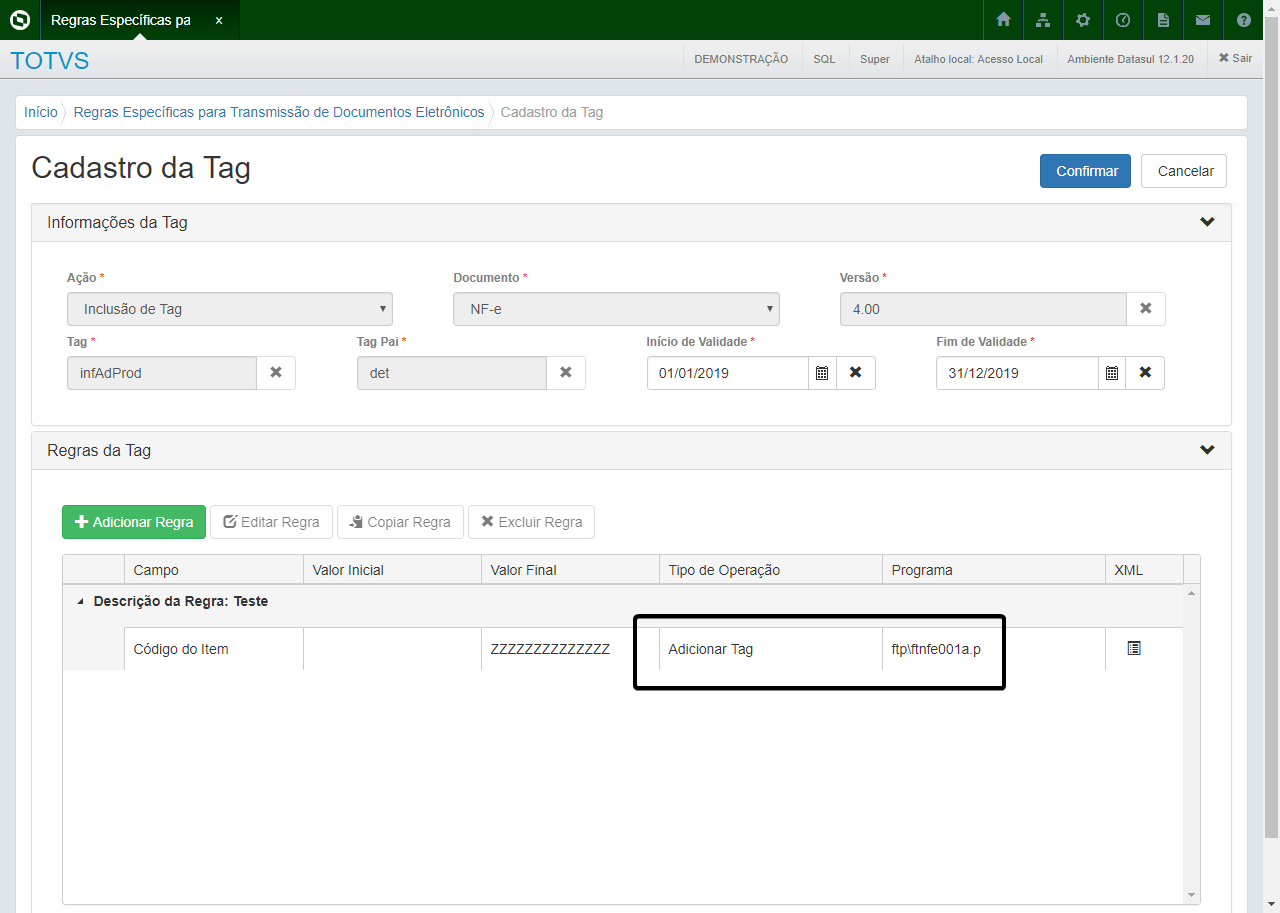Click the SQL status label
Screen dimensions: 1280x913
824,59
